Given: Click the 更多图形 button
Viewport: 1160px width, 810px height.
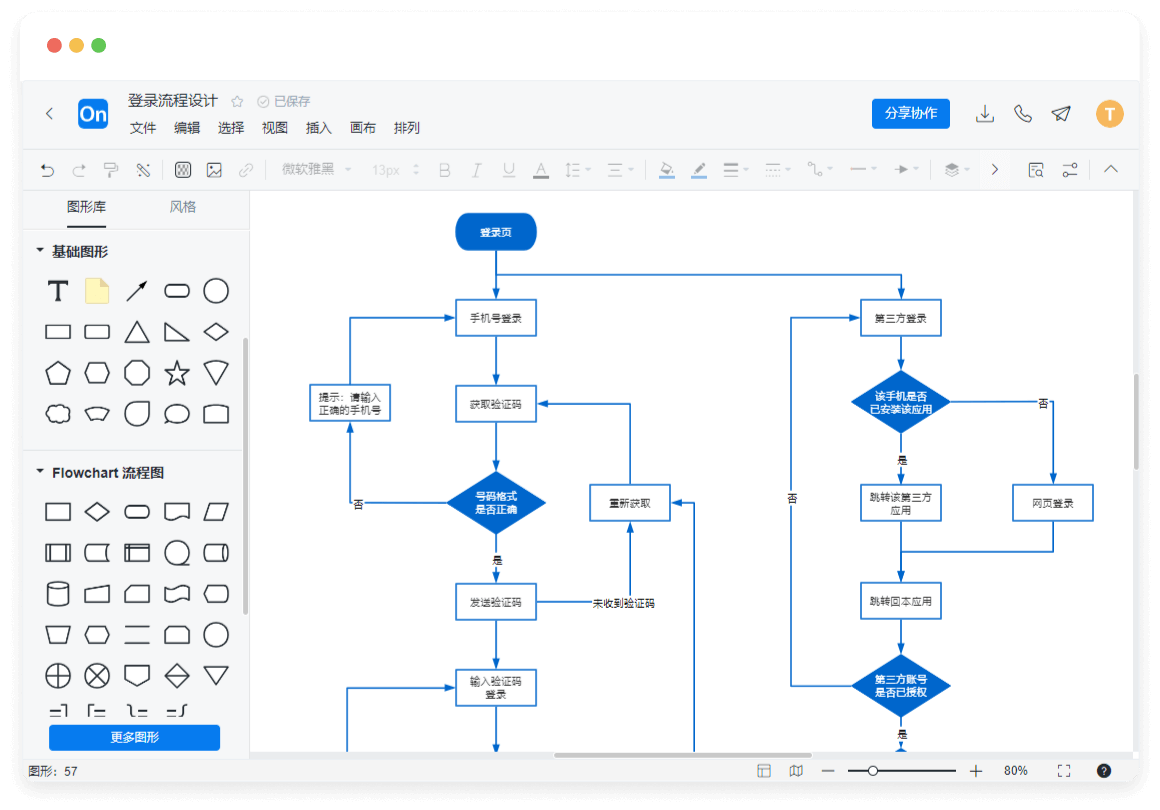Looking at the screenshot, I should 134,738.
